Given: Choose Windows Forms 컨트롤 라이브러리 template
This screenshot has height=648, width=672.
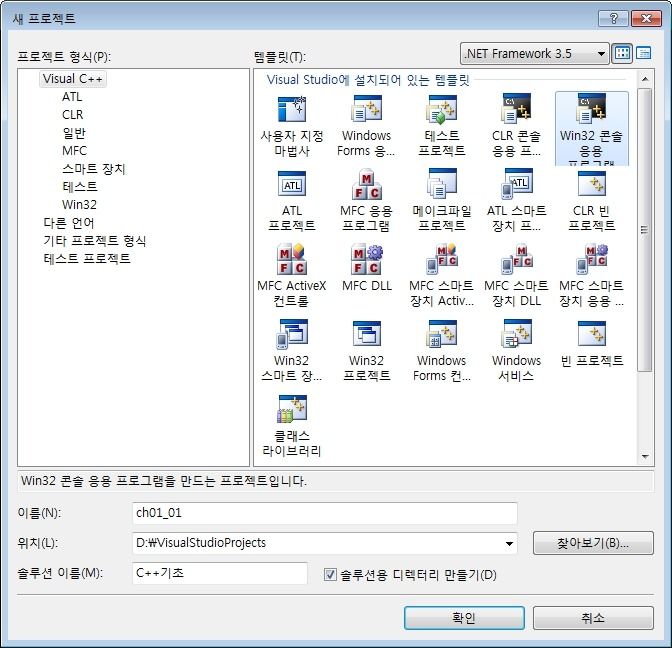Looking at the screenshot, I should point(441,351).
